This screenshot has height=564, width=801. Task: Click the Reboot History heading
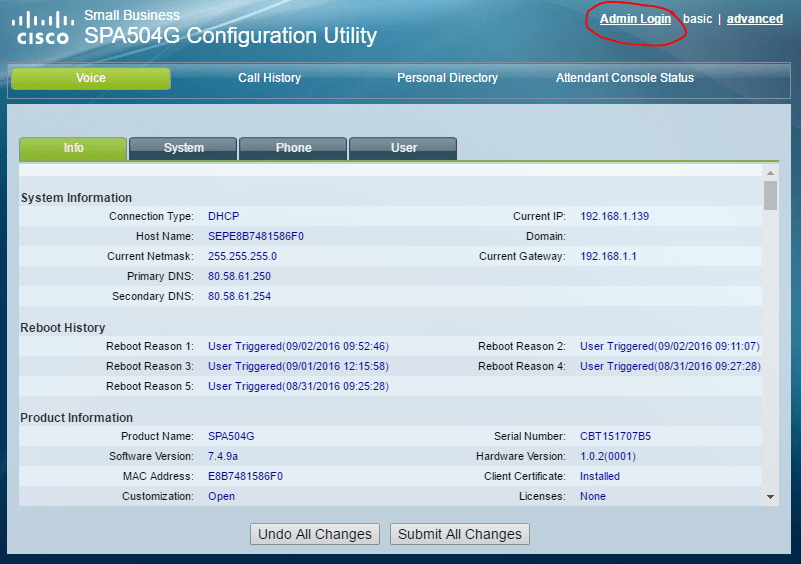click(63, 327)
